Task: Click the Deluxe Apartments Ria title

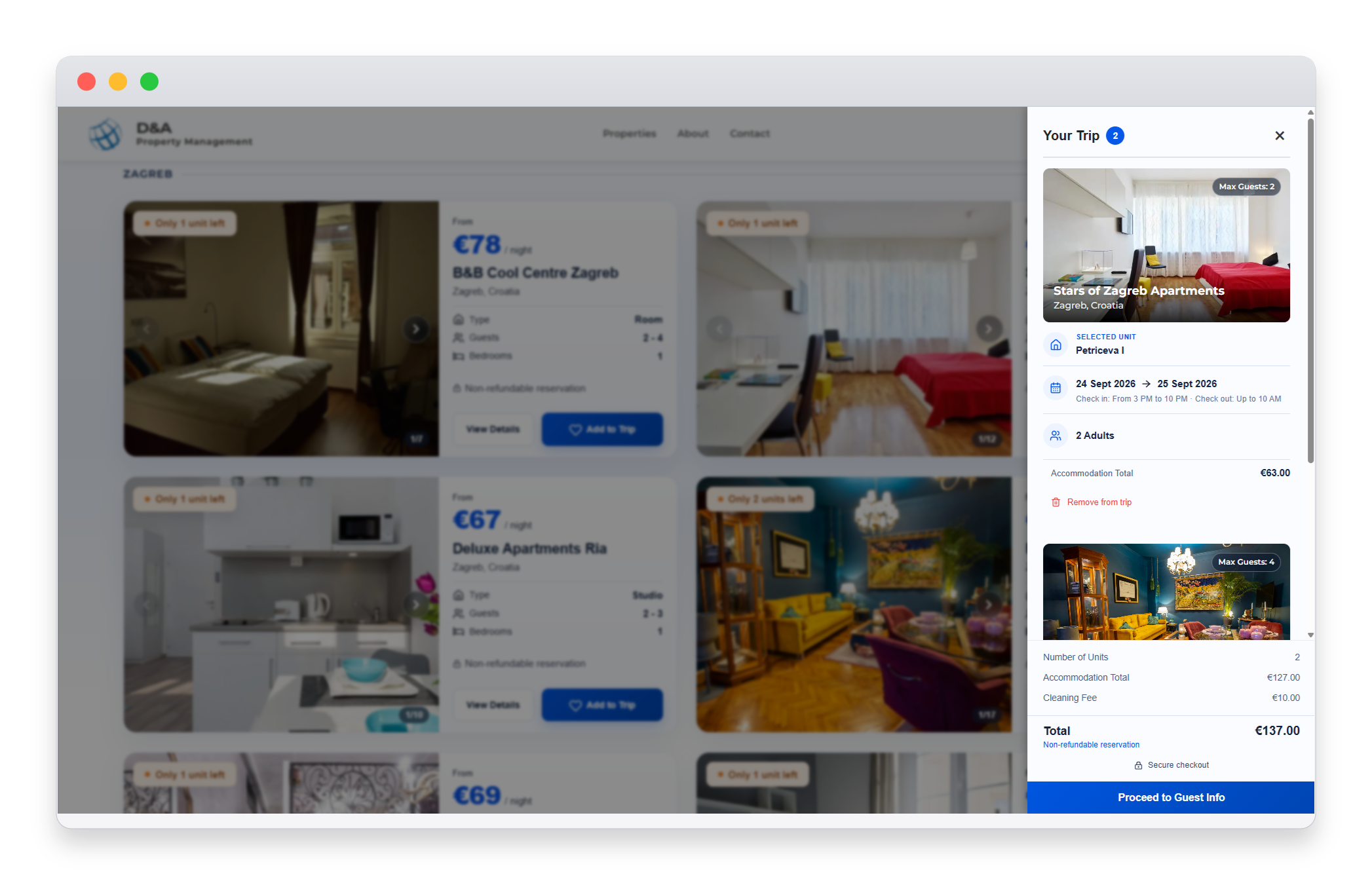Action: point(529,548)
